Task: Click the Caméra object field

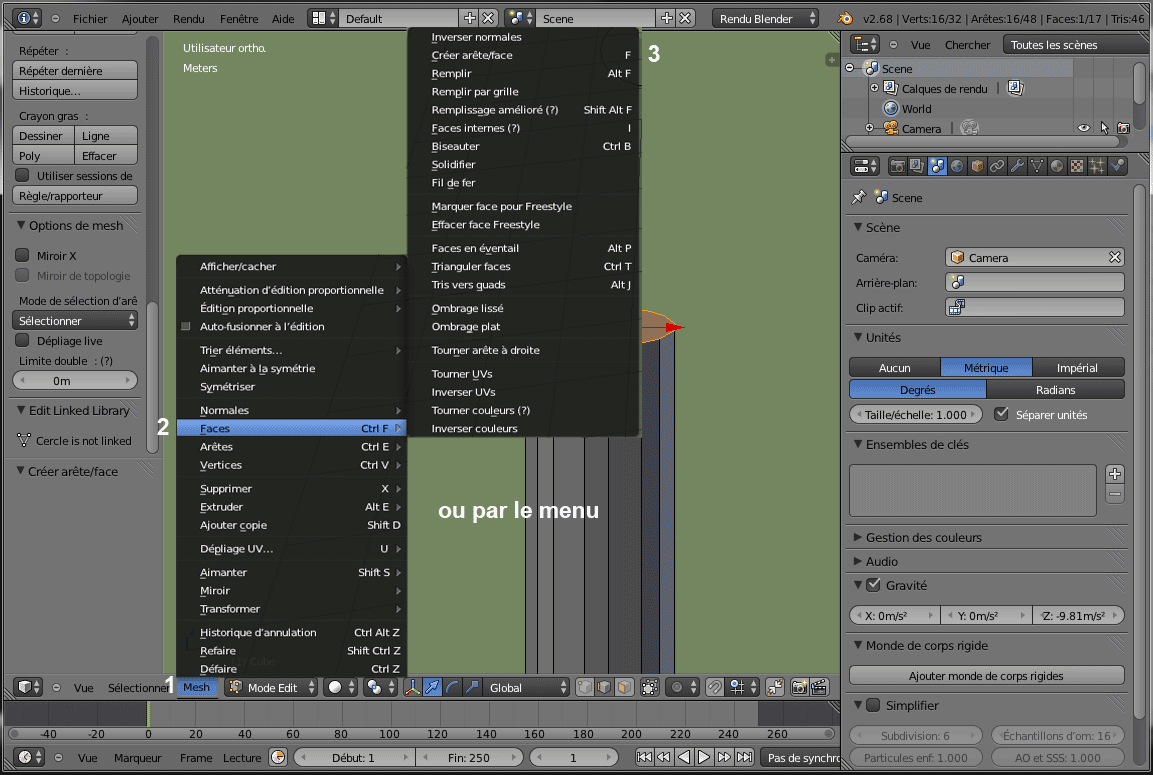Action: [1035, 257]
